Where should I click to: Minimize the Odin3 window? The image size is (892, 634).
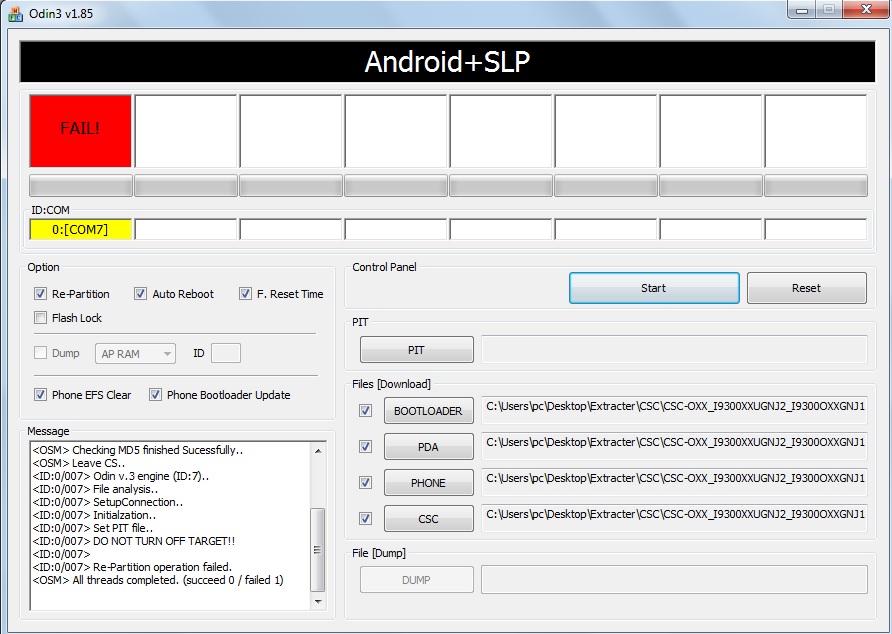802,10
